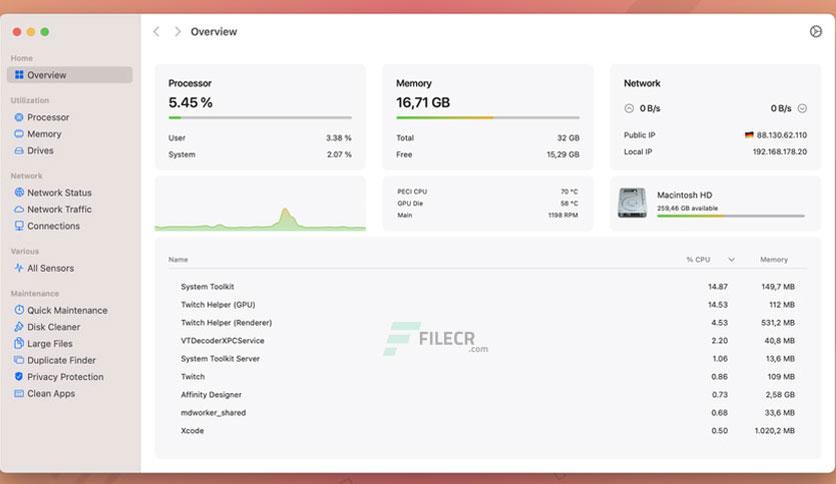Sort the table by % CPU header
The width and height of the screenshot is (836, 484).
(698, 260)
